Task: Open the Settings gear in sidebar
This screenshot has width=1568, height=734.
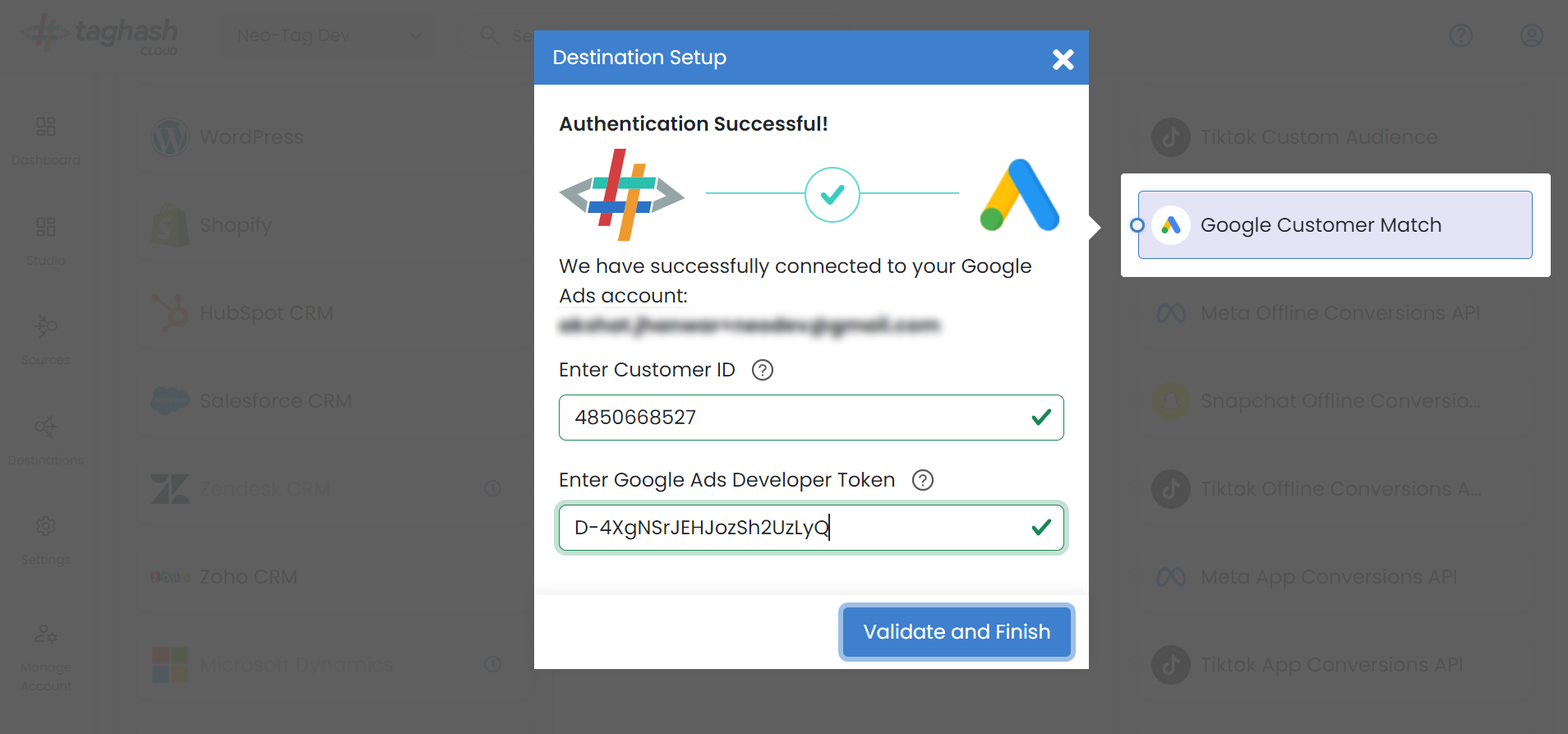Action: 46,539
